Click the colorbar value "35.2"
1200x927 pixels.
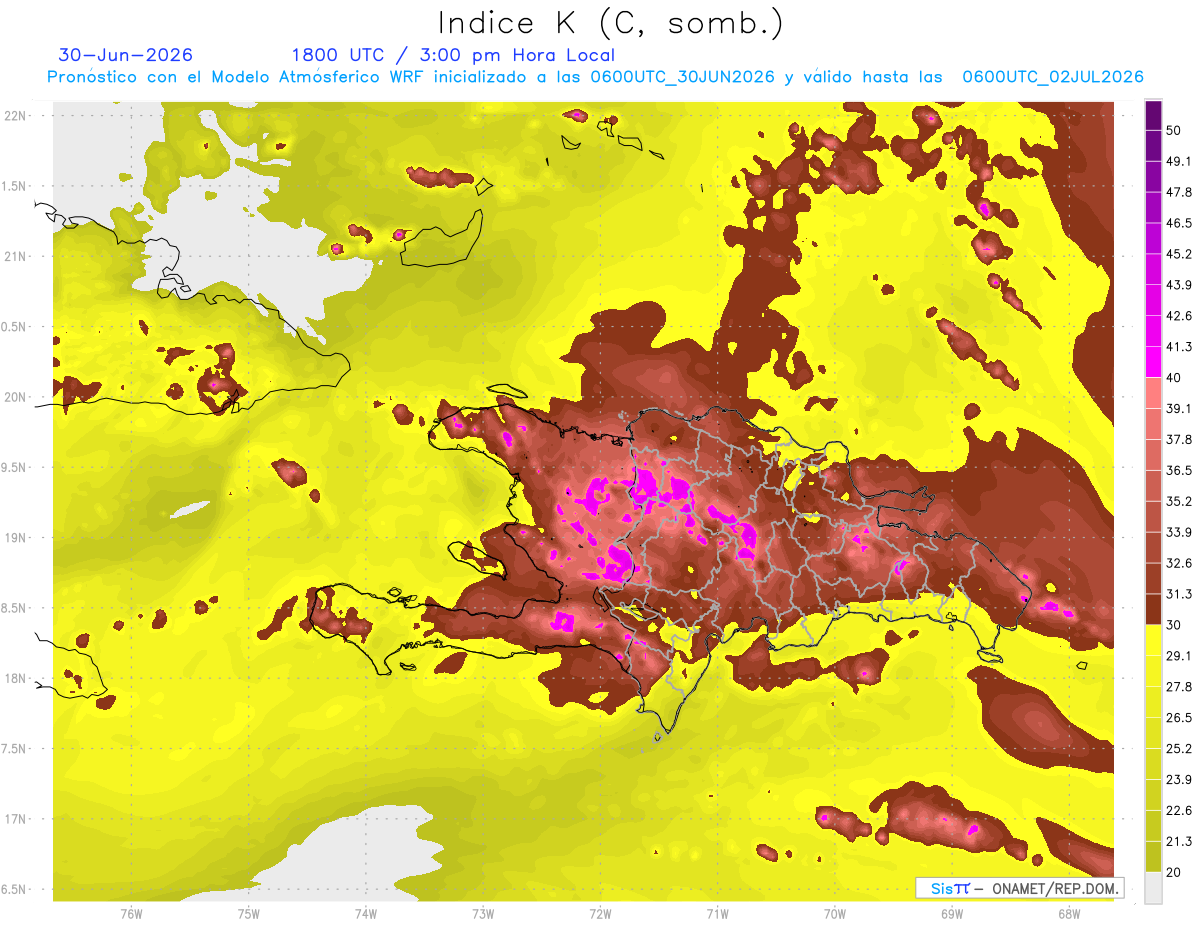[x=1179, y=501]
